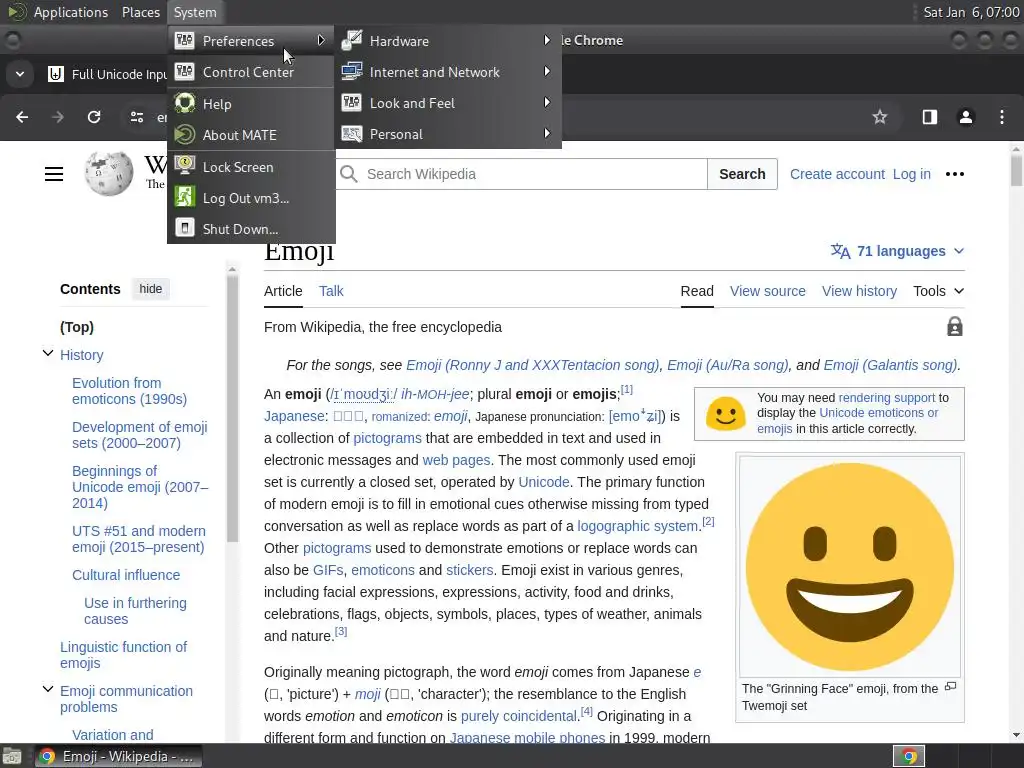Select About MATE menu entry
The width and height of the screenshot is (1024, 768).
coord(251,135)
